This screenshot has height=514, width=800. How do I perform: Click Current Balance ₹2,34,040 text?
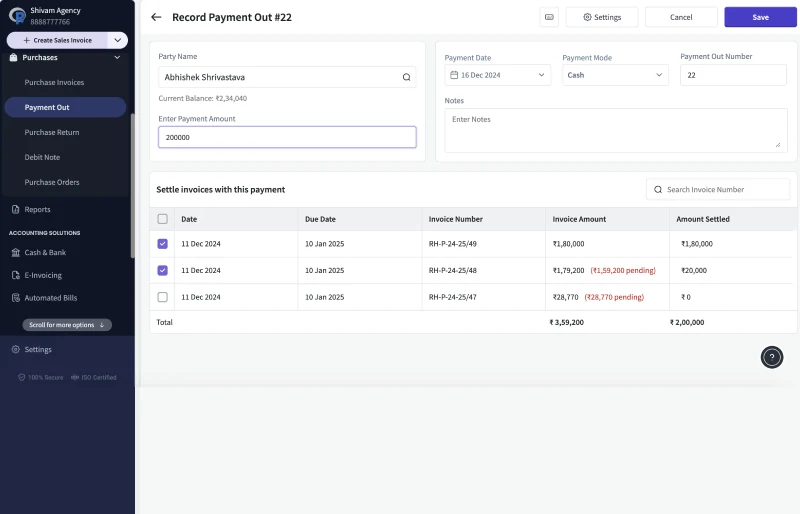point(203,99)
